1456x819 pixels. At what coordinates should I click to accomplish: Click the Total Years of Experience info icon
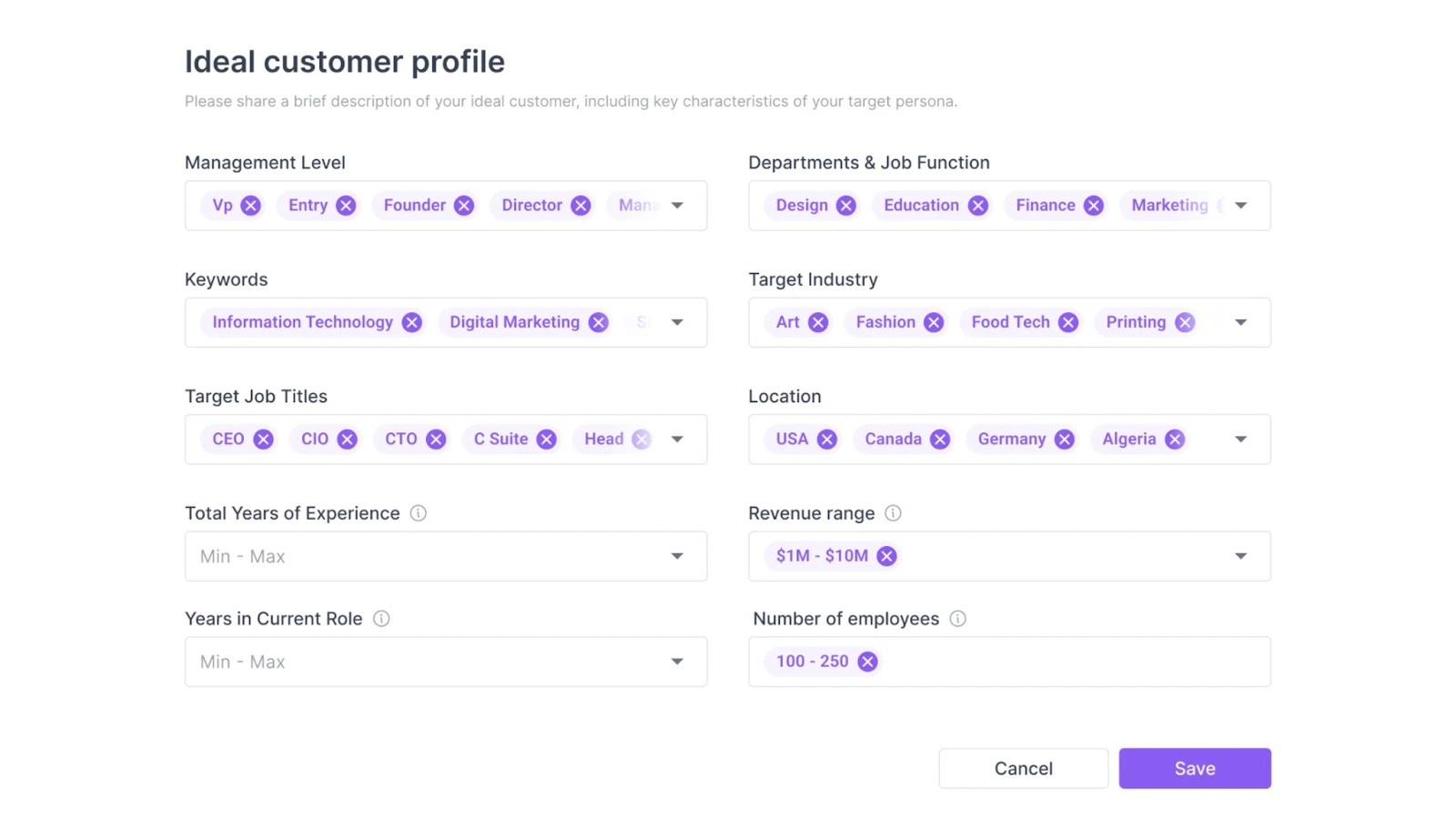(418, 512)
